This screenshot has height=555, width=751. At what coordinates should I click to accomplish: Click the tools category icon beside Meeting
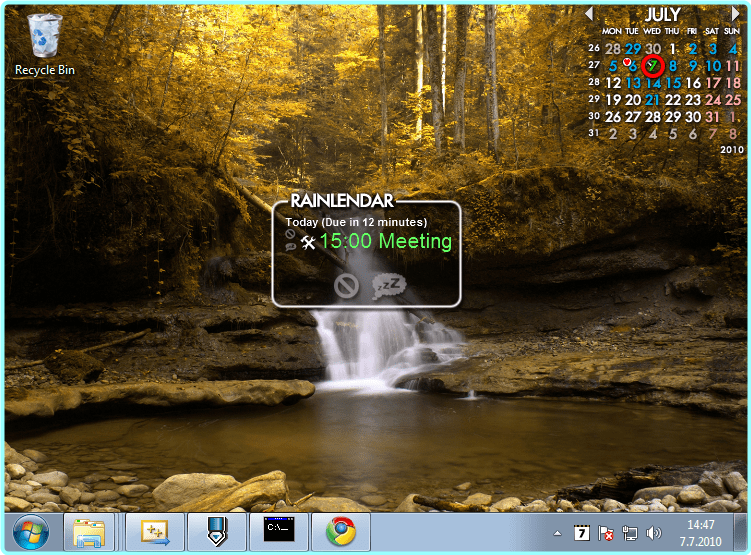tap(308, 242)
